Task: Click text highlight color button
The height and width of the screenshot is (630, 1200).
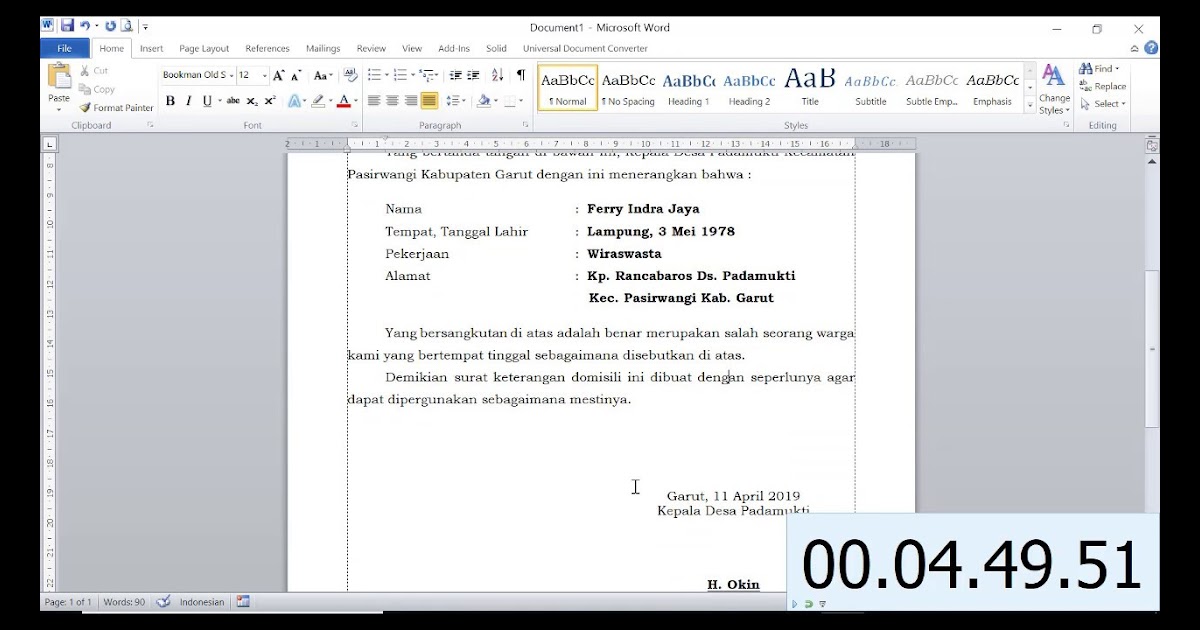Action: point(317,101)
